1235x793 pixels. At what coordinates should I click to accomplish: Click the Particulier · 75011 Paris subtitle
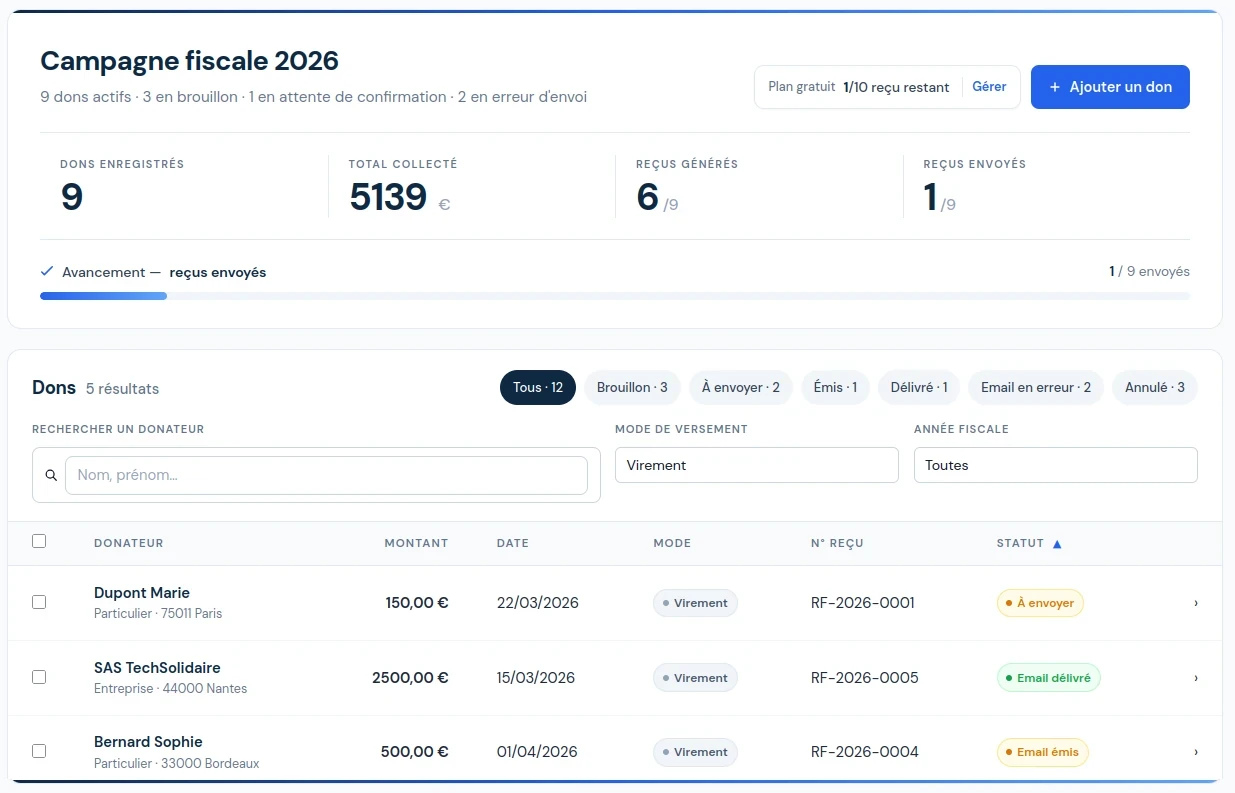[158, 613]
